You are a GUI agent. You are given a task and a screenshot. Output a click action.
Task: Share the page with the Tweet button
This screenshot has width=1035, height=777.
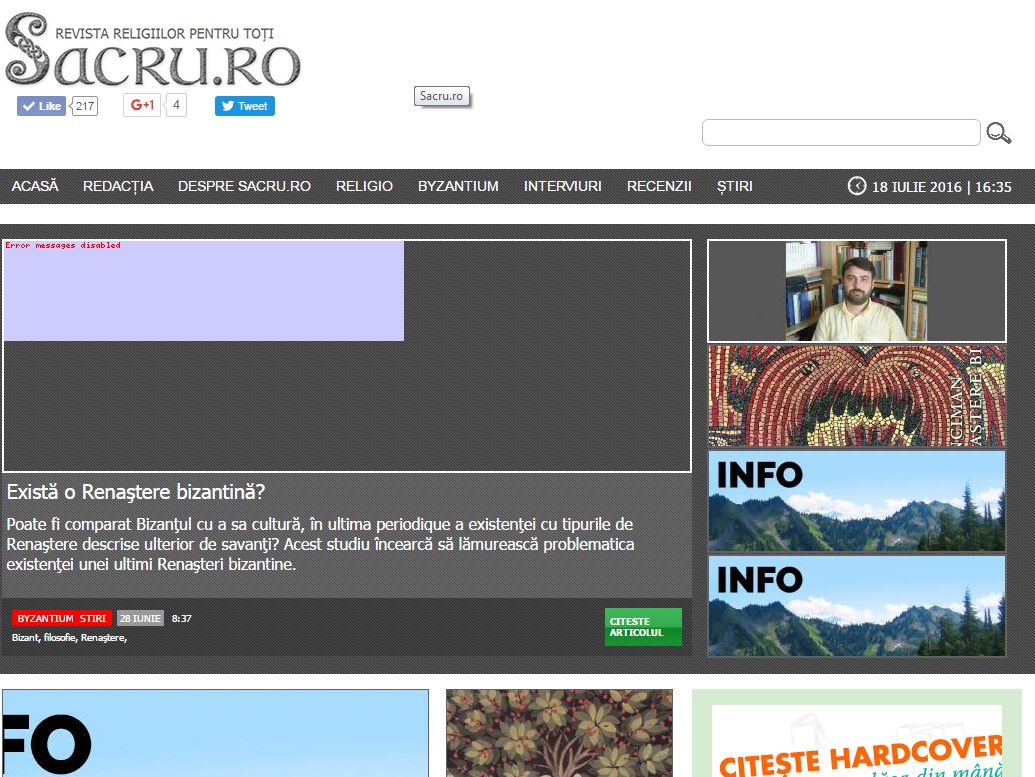(244, 106)
